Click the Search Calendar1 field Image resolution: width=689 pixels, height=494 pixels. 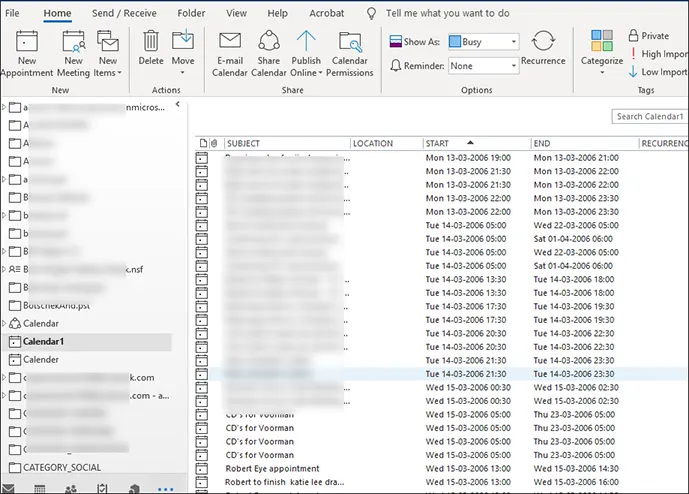point(650,116)
